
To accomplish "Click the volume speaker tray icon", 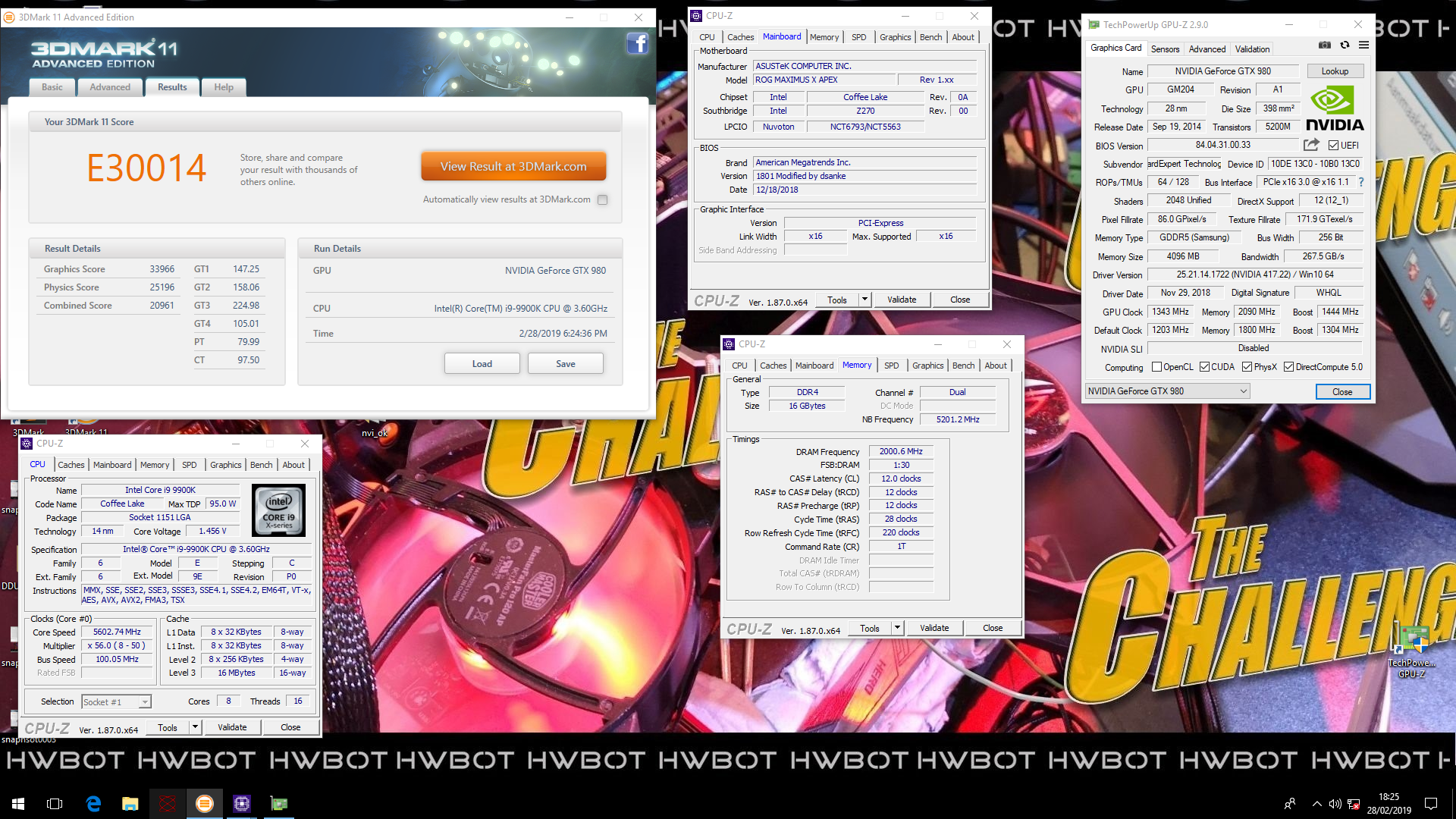I will 1335,804.
